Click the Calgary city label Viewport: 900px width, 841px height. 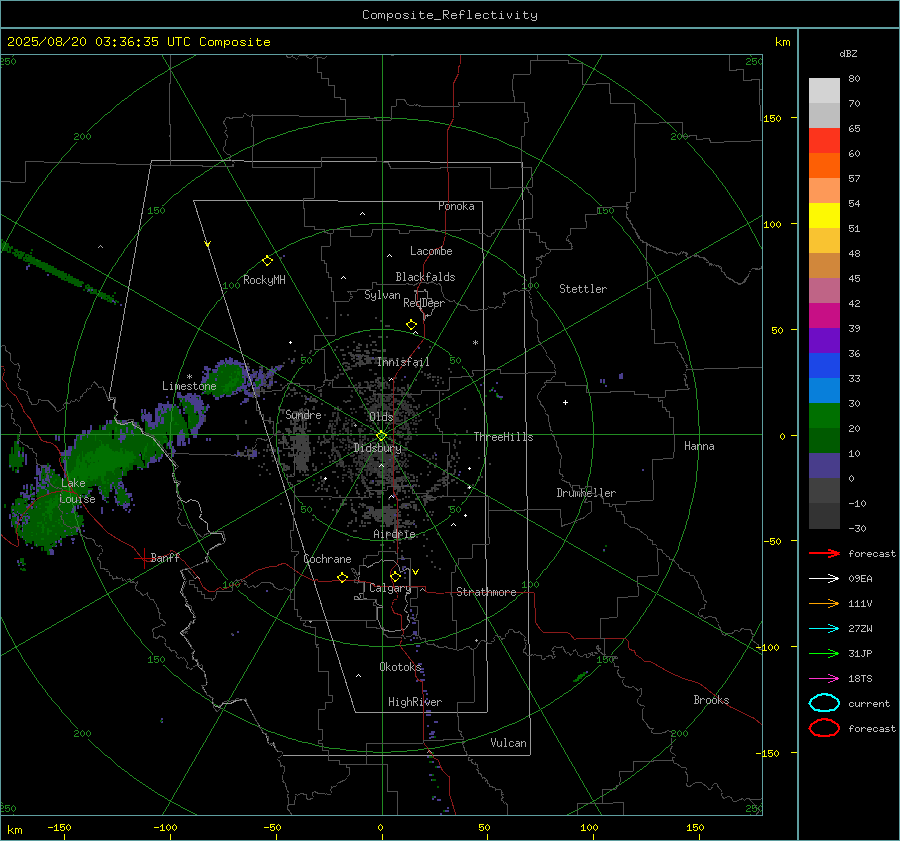point(390,588)
